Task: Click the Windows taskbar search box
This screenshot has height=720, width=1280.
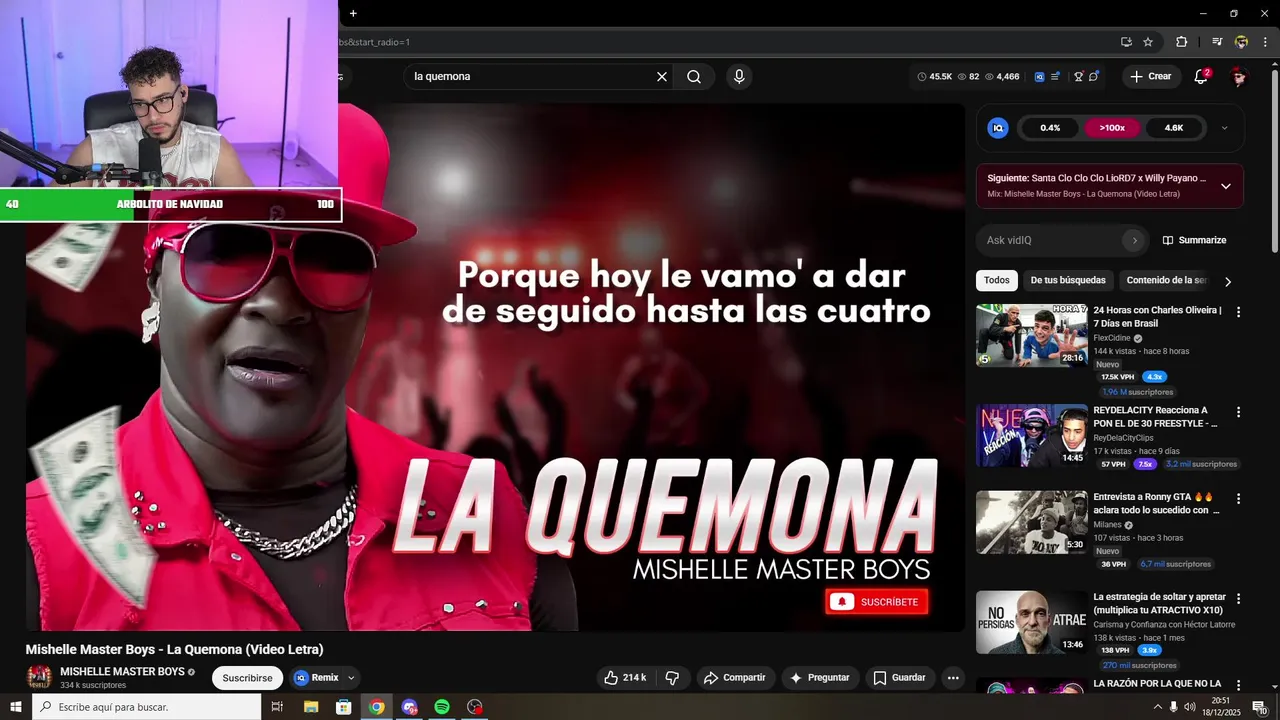Action: click(x=147, y=707)
